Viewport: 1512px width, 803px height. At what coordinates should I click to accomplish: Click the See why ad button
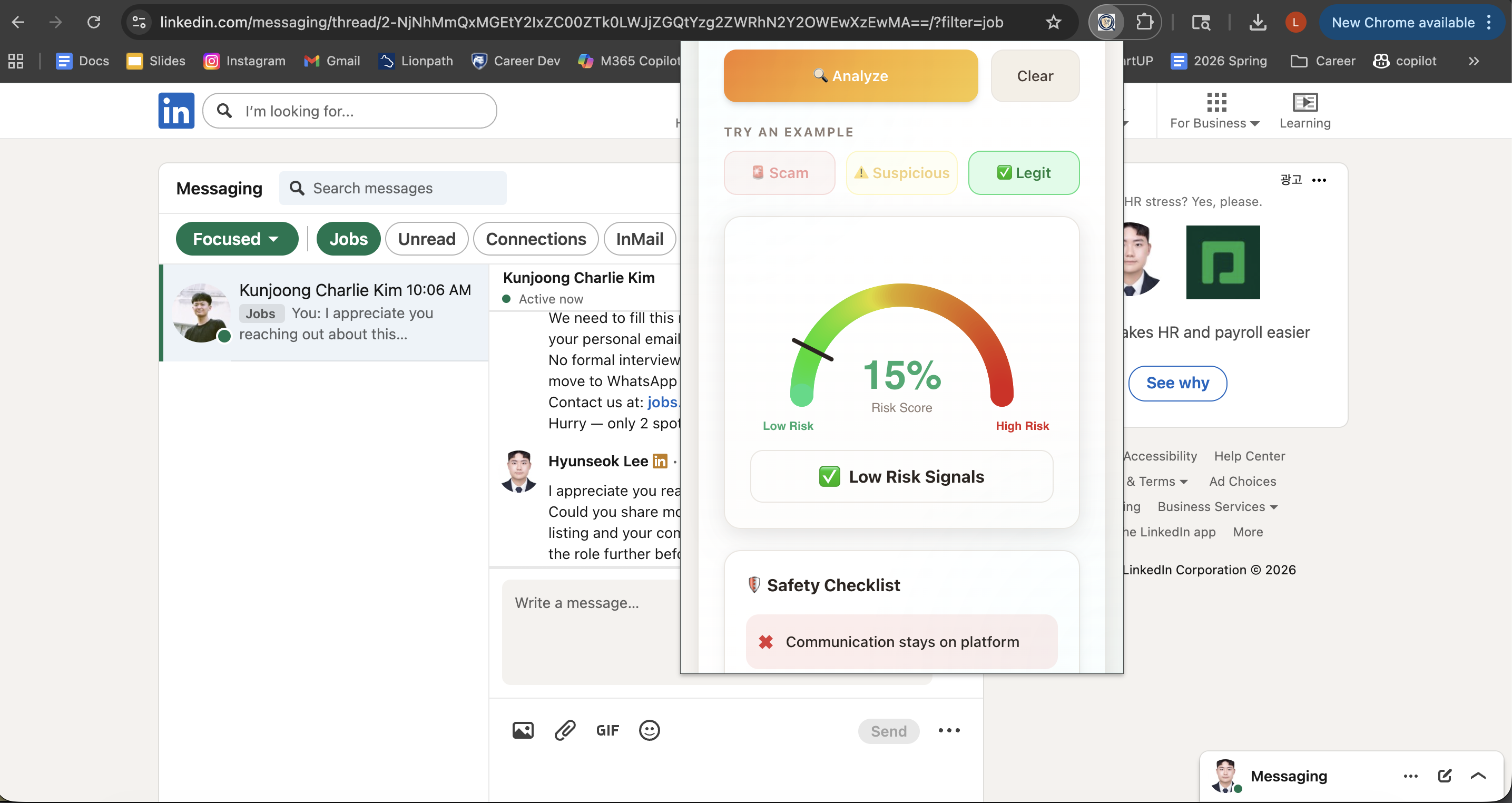click(x=1177, y=383)
